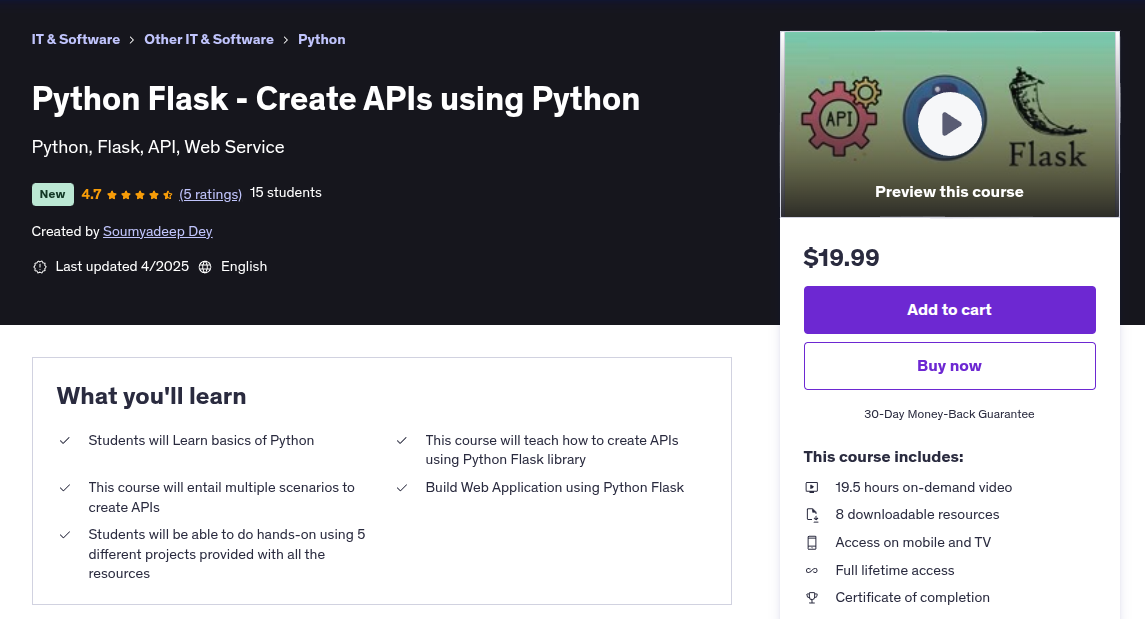
Task: Click the last updated alert icon
Action: coord(39,267)
